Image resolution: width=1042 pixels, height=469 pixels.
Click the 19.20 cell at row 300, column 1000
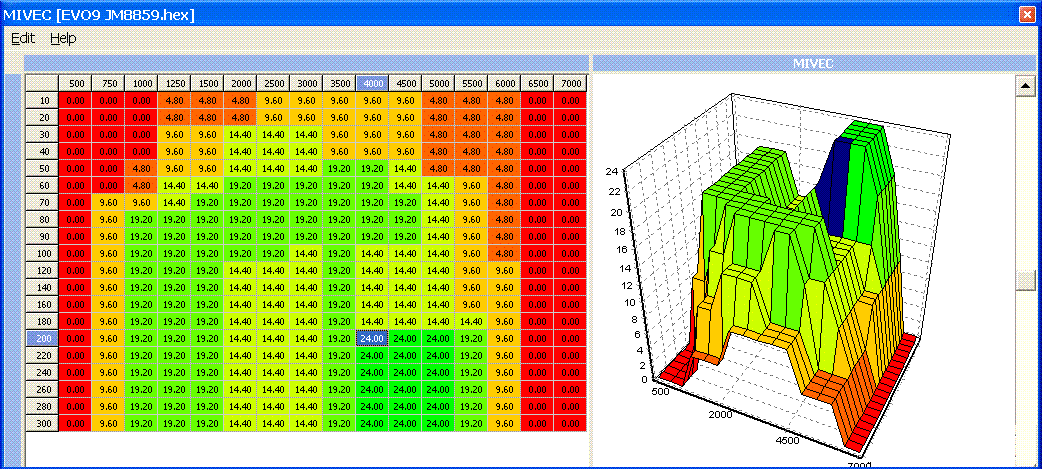click(141, 423)
